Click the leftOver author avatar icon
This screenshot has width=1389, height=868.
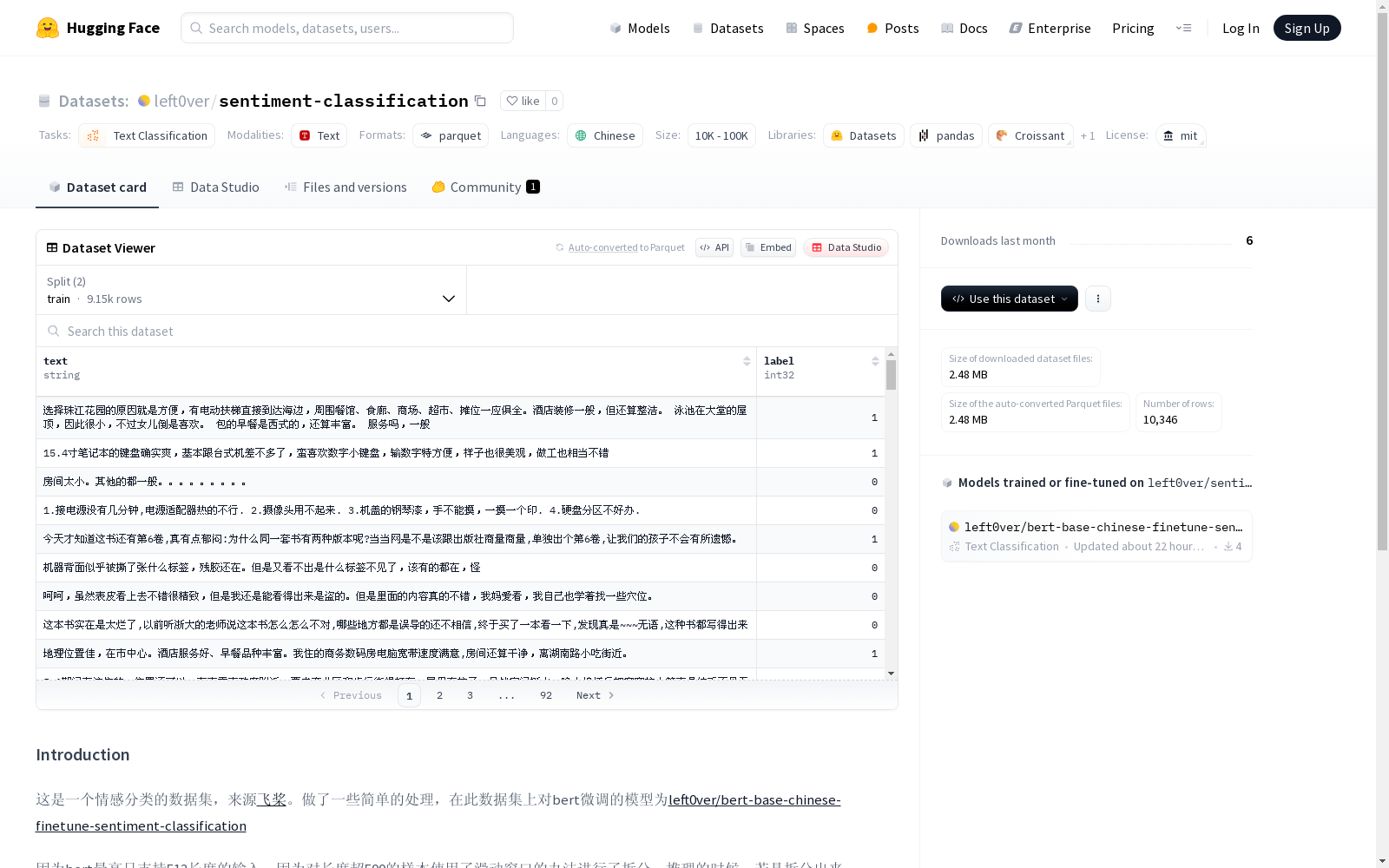(144, 101)
